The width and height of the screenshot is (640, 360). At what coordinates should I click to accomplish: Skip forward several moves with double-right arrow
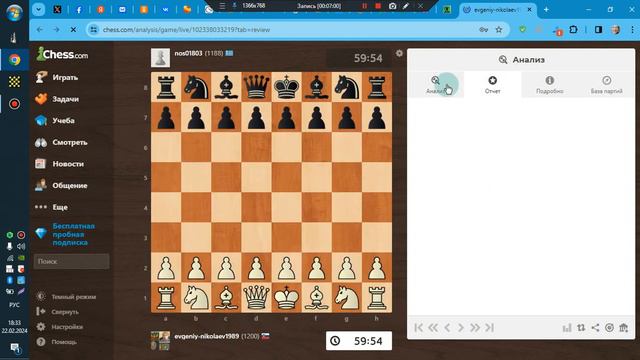475,327
